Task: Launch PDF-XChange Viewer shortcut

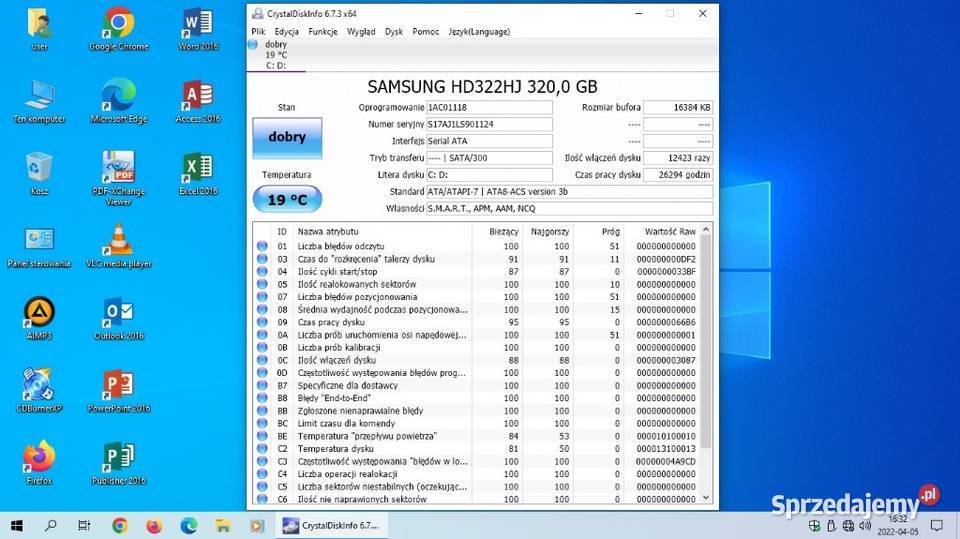Action: point(119,178)
